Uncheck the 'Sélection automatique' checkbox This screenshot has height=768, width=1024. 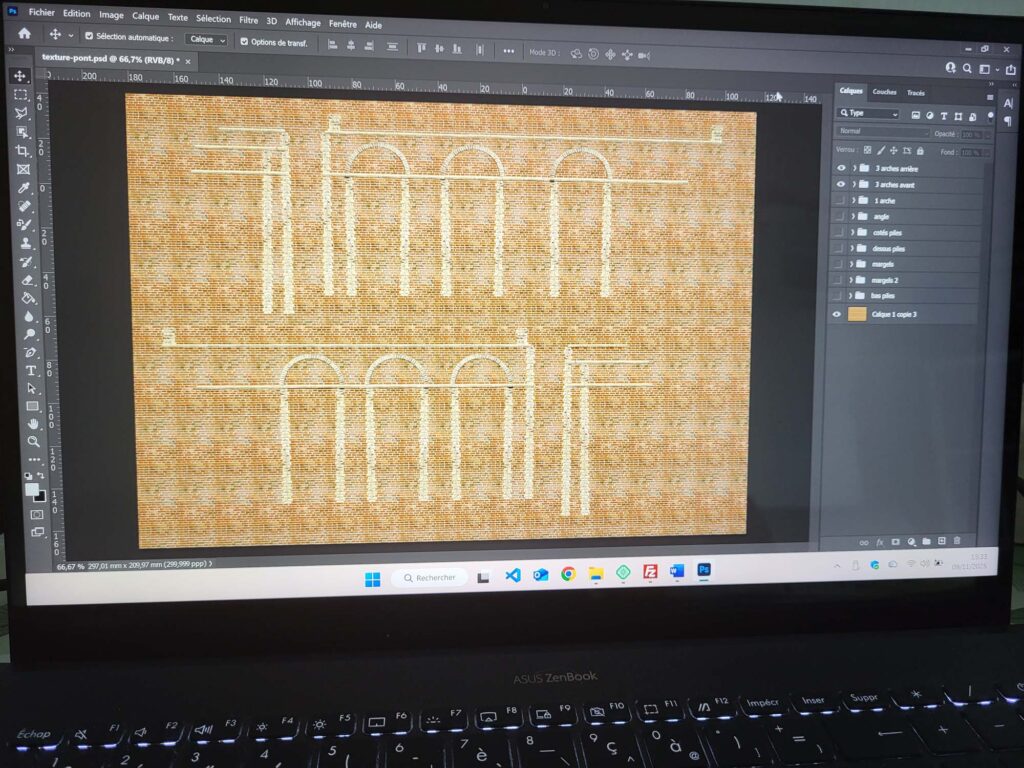click(89, 39)
